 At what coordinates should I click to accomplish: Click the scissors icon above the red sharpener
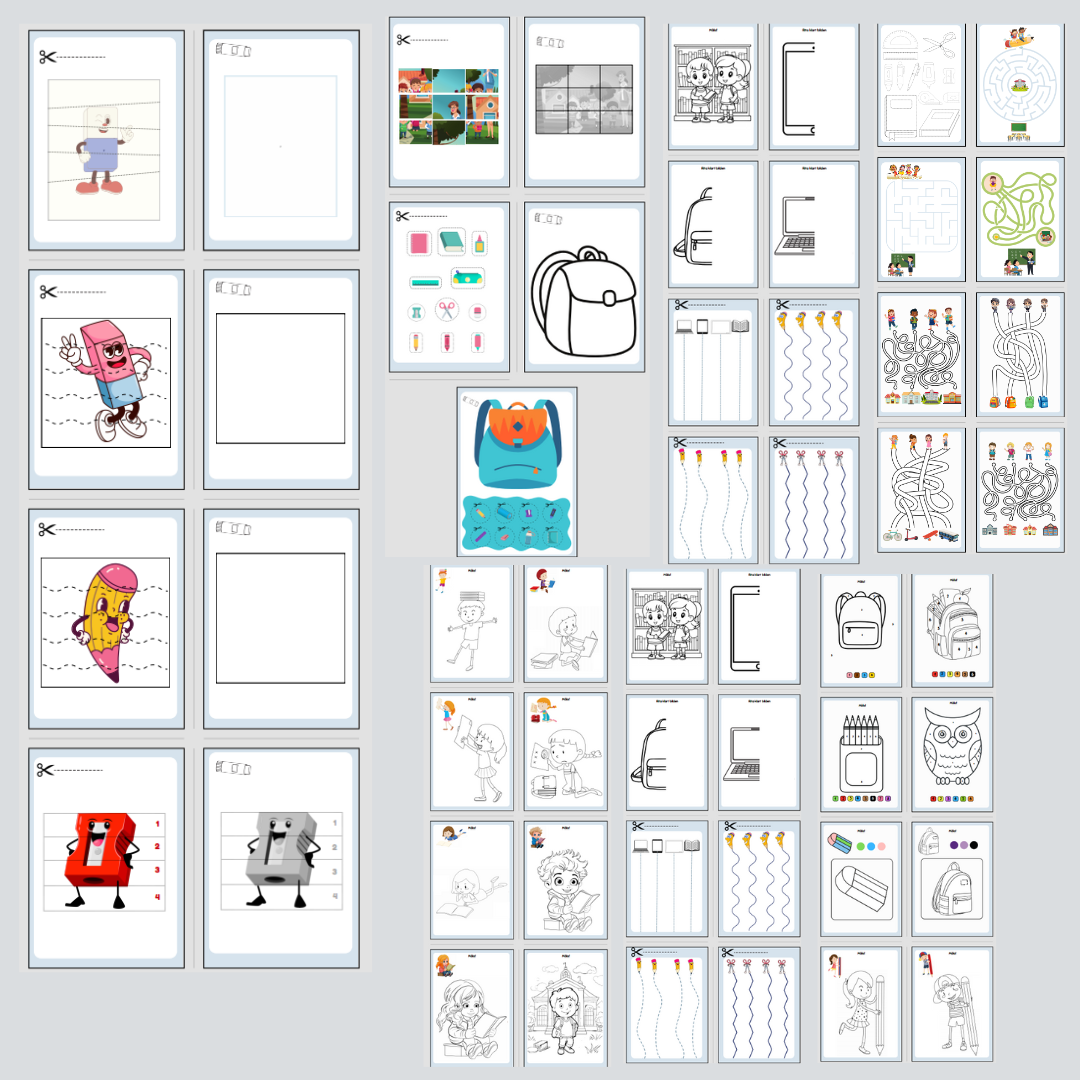click(x=46, y=769)
